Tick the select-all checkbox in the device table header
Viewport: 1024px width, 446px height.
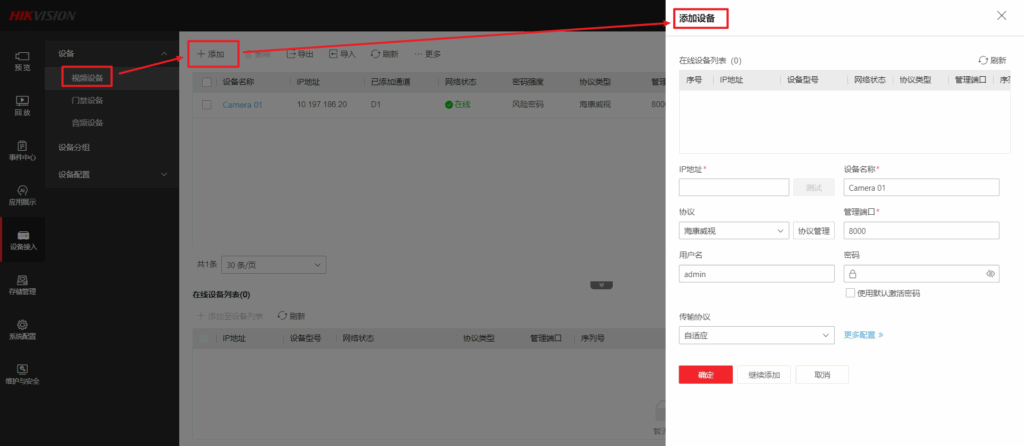pos(207,82)
